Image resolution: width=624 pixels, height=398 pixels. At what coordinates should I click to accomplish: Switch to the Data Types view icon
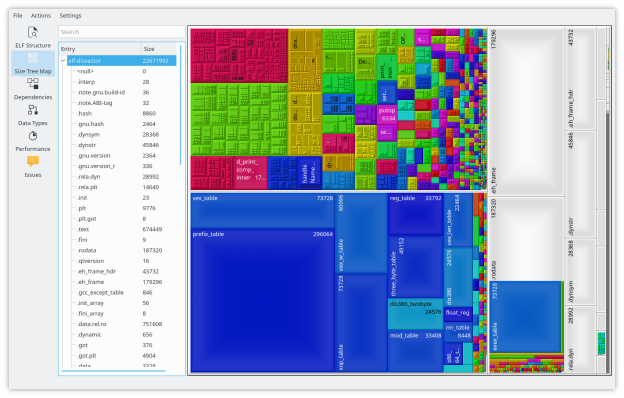33,110
